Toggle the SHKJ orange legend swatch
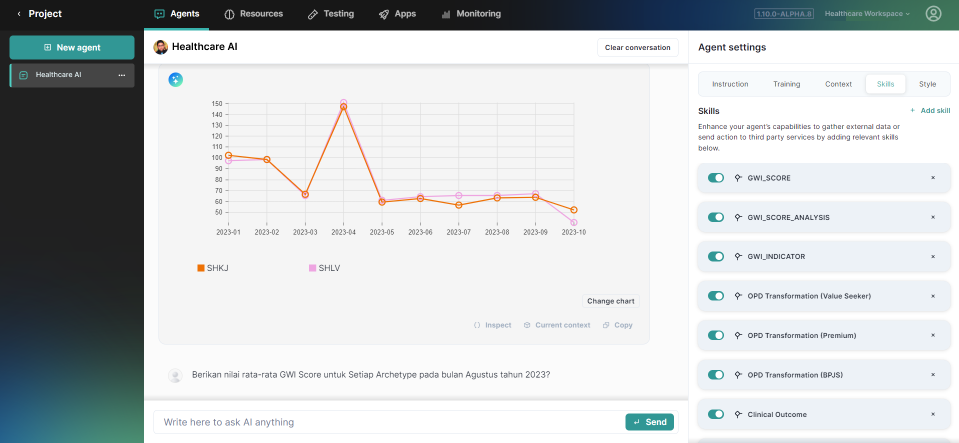The height and width of the screenshot is (443, 959). tap(201, 268)
